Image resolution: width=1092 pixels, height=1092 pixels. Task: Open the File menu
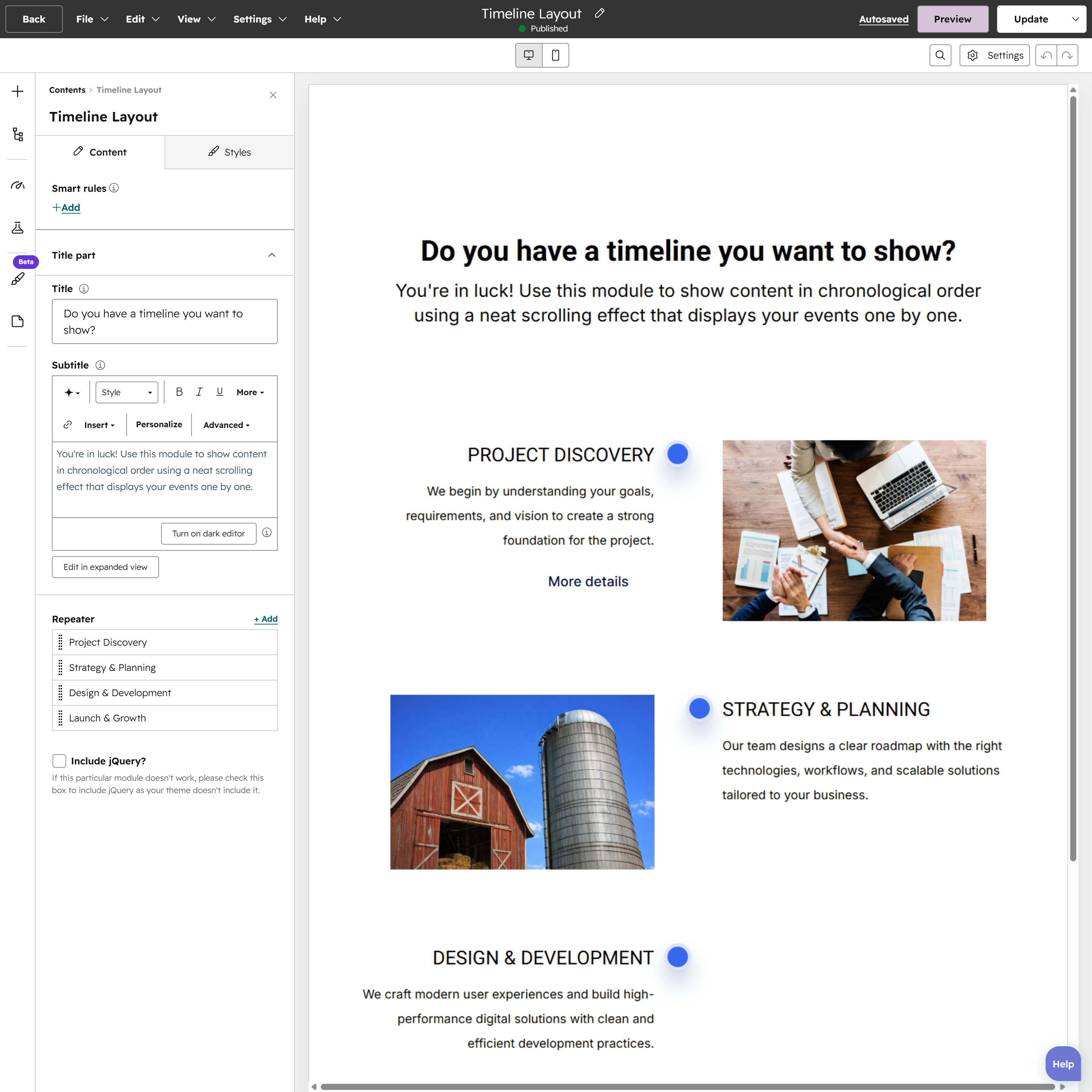pos(92,19)
